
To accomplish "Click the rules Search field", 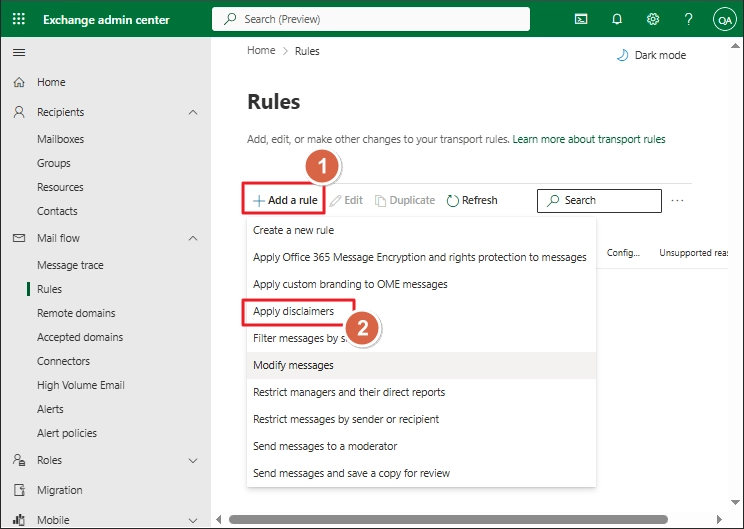I will coord(599,201).
